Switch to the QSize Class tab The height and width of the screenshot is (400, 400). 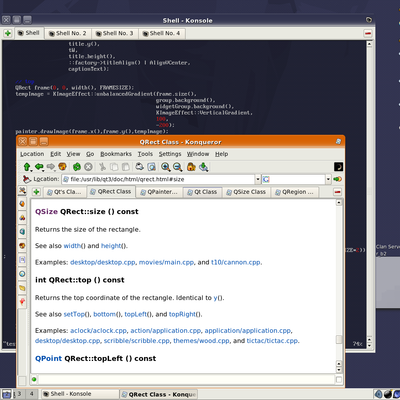click(246, 192)
